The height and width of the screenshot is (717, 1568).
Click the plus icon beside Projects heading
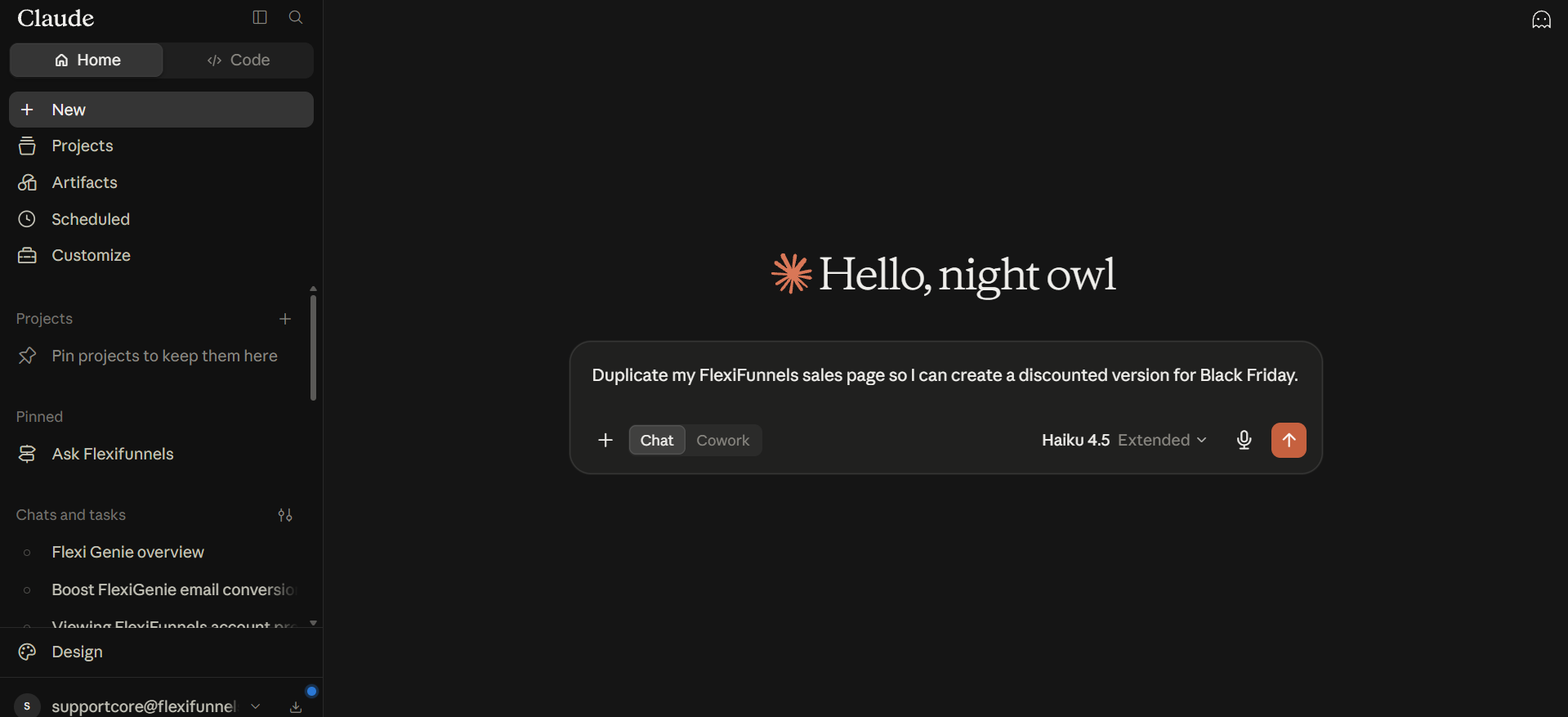285,319
